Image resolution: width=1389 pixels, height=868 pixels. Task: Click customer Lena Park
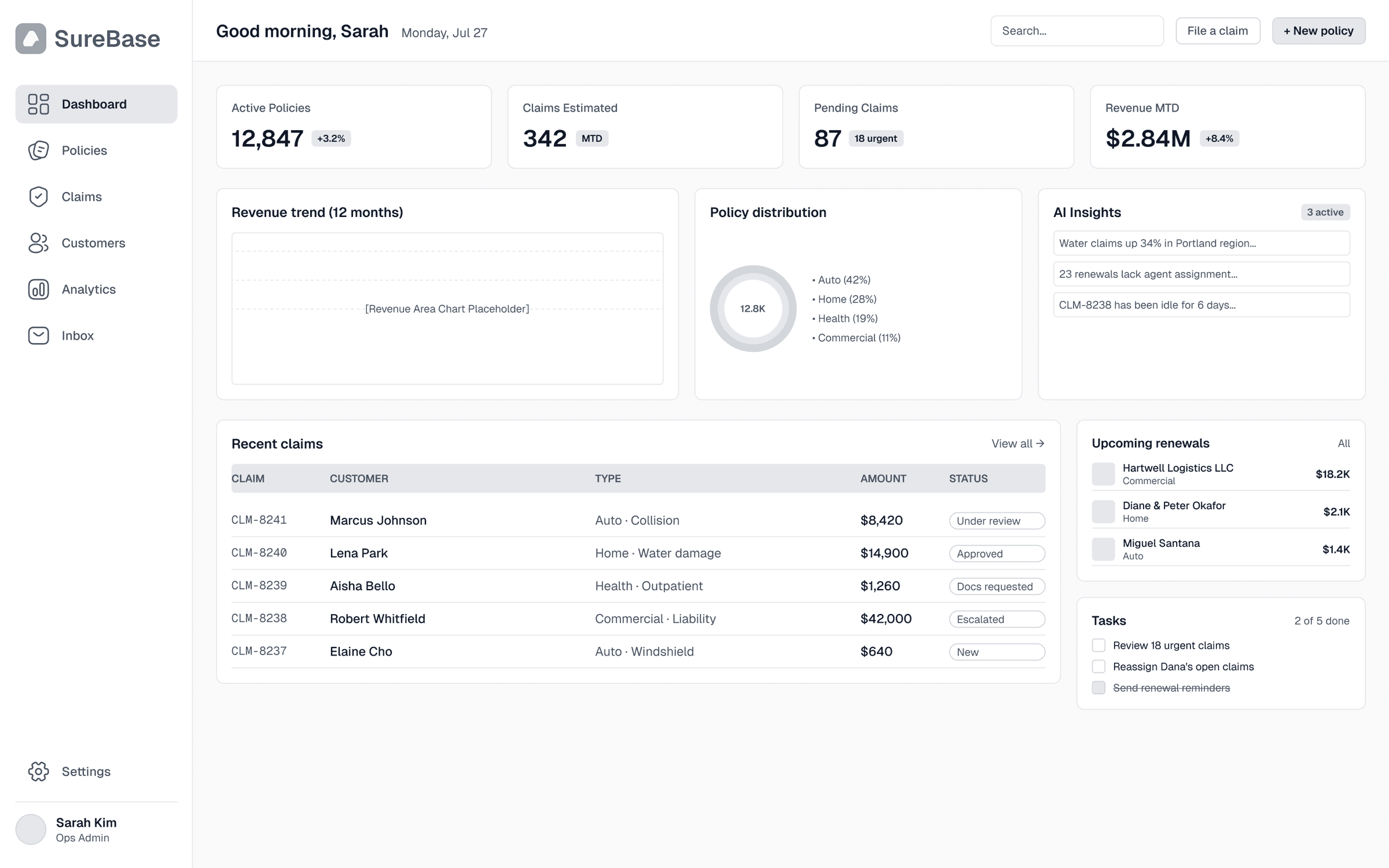pyautogui.click(x=359, y=553)
